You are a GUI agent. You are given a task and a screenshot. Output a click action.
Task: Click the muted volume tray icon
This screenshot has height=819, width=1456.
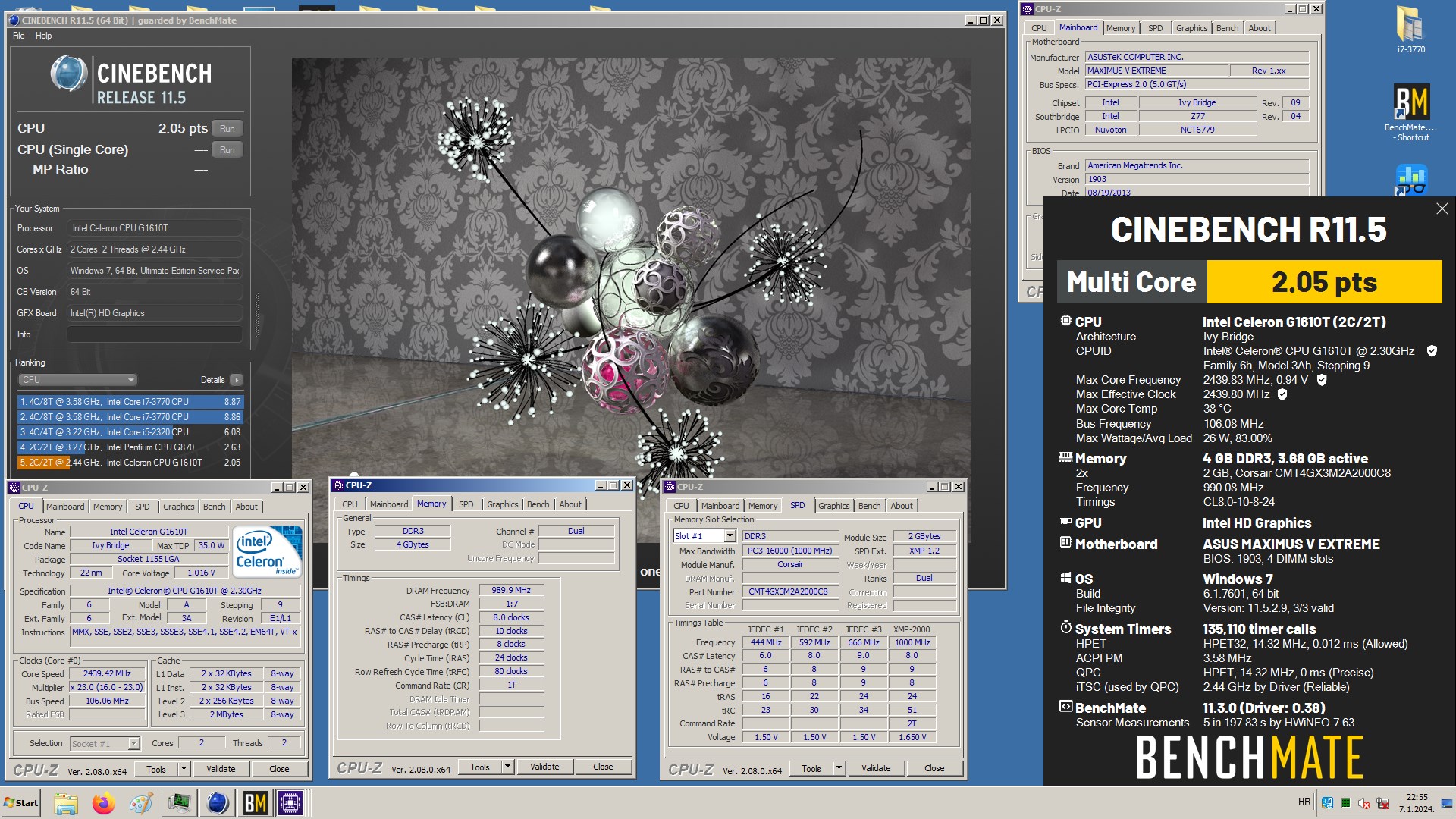coord(1363,803)
